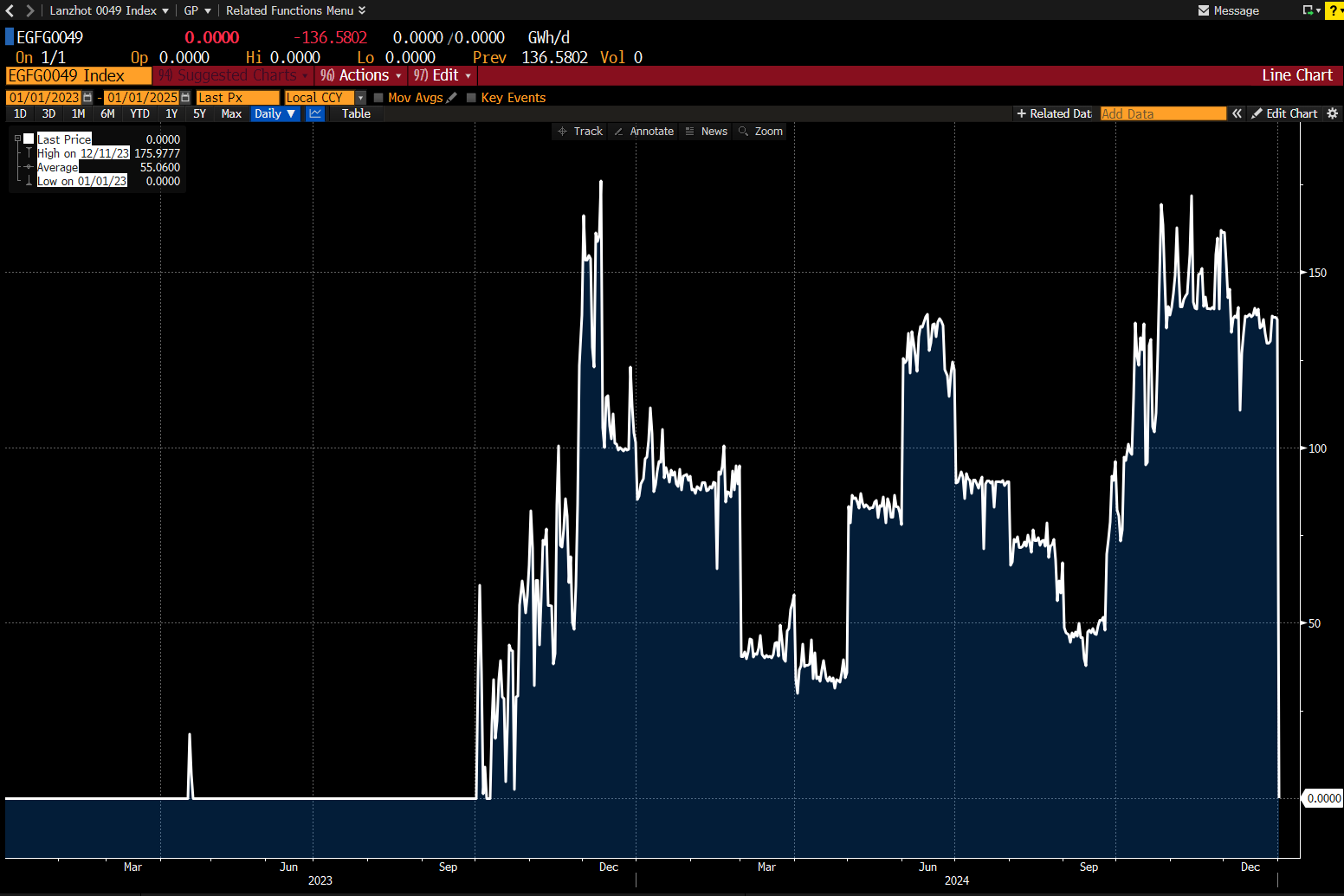Select the 5Y range tab
1344x896 pixels.
pyautogui.click(x=199, y=113)
